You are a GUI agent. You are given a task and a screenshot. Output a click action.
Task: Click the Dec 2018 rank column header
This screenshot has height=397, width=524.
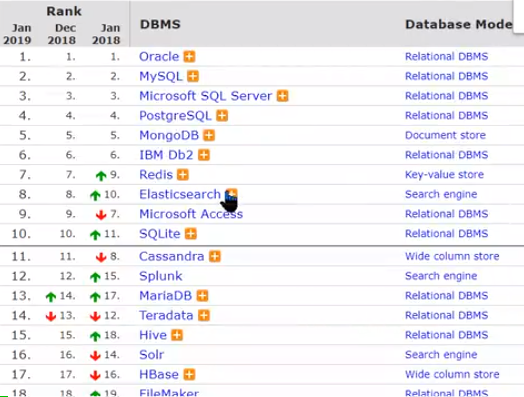pyautogui.click(x=62, y=34)
